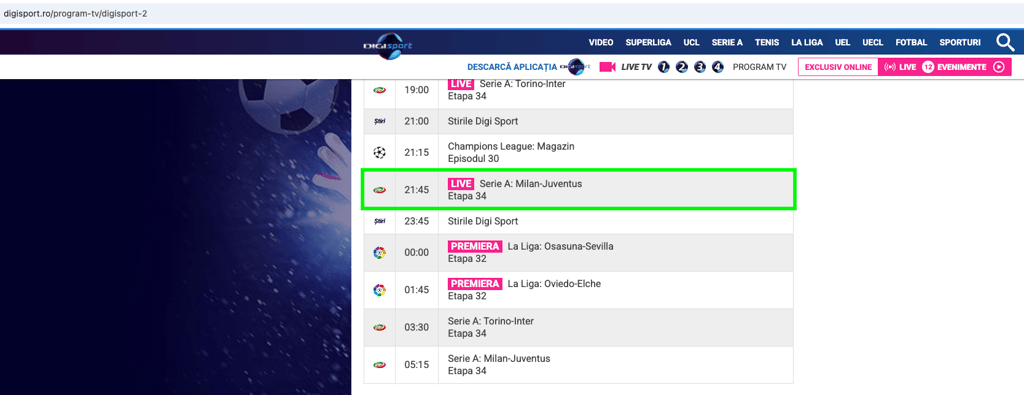Click the address bar URL

76,13
